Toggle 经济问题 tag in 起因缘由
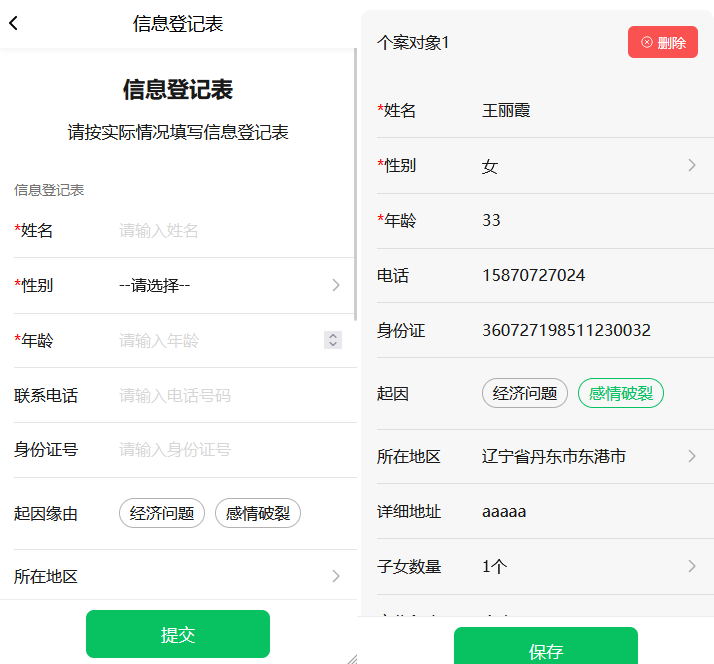714x664 pixels. click(x=162, y=513)
